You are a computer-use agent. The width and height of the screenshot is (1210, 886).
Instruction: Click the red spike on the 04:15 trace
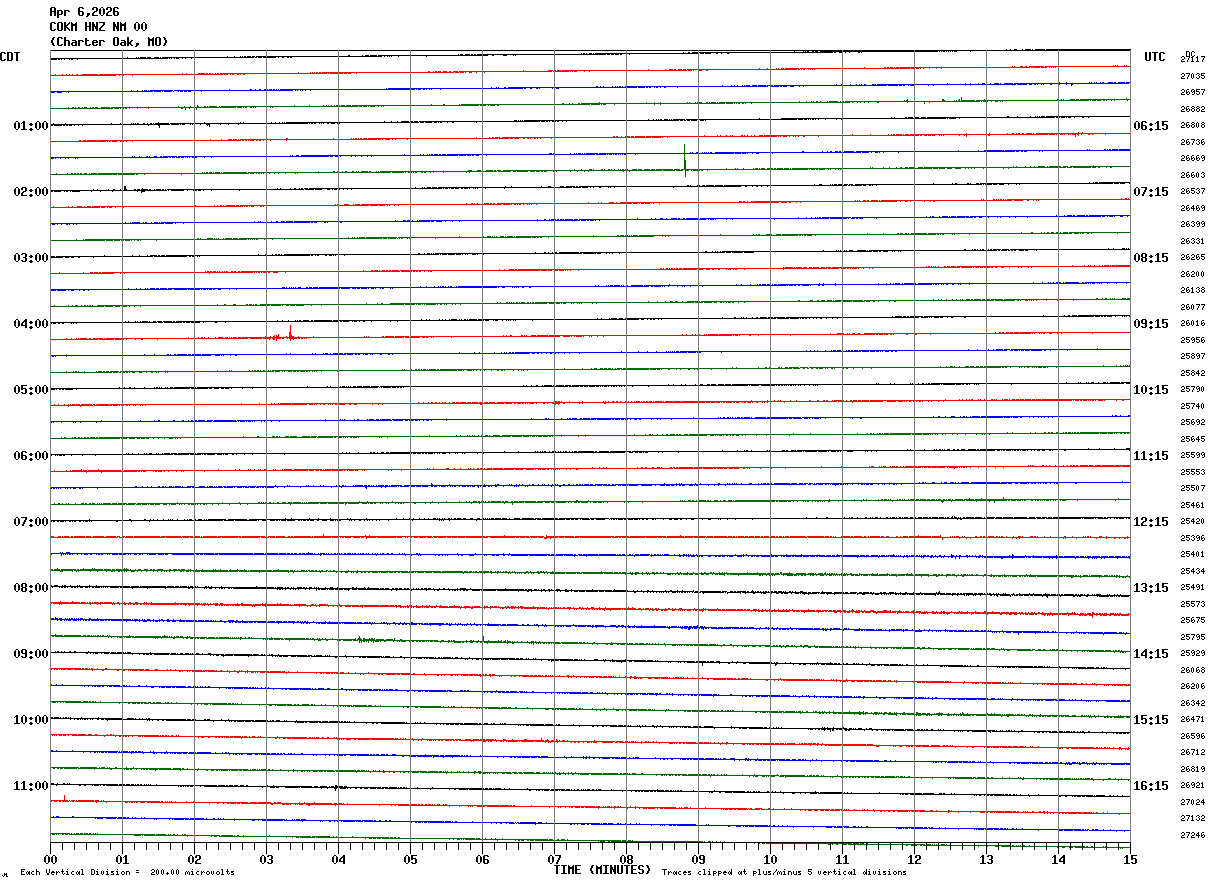coord(290,332)
